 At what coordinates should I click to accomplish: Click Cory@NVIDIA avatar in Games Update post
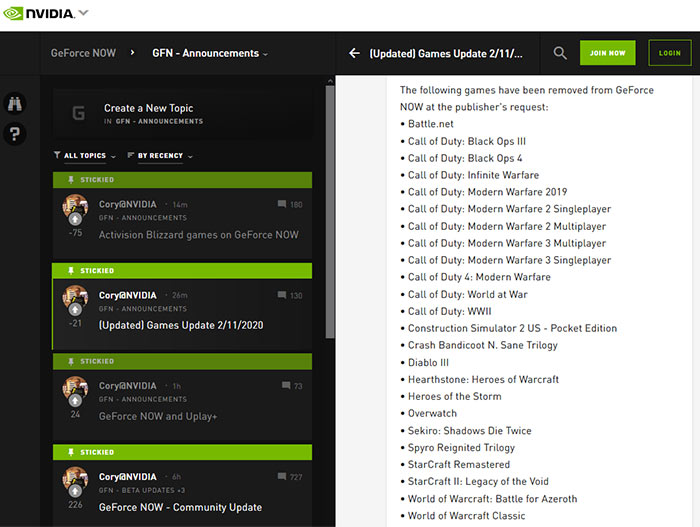pos(75,297)
